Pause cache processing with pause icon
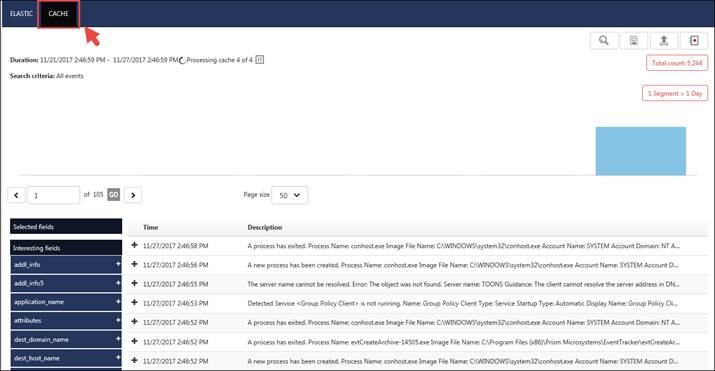Image resolution: width=715 pixels, height=371 pixels. 259,60
